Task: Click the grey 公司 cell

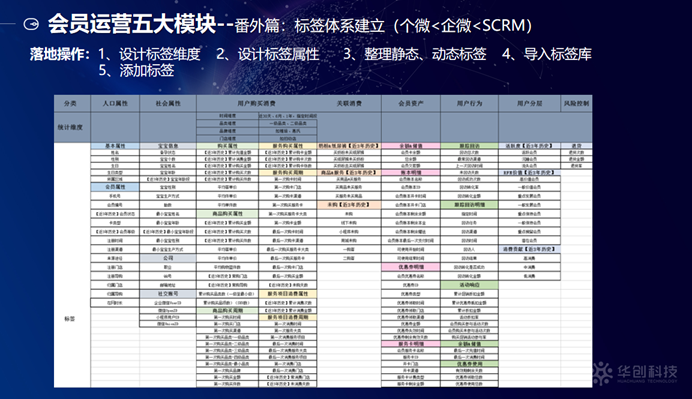Action: (x=168, y=258)
